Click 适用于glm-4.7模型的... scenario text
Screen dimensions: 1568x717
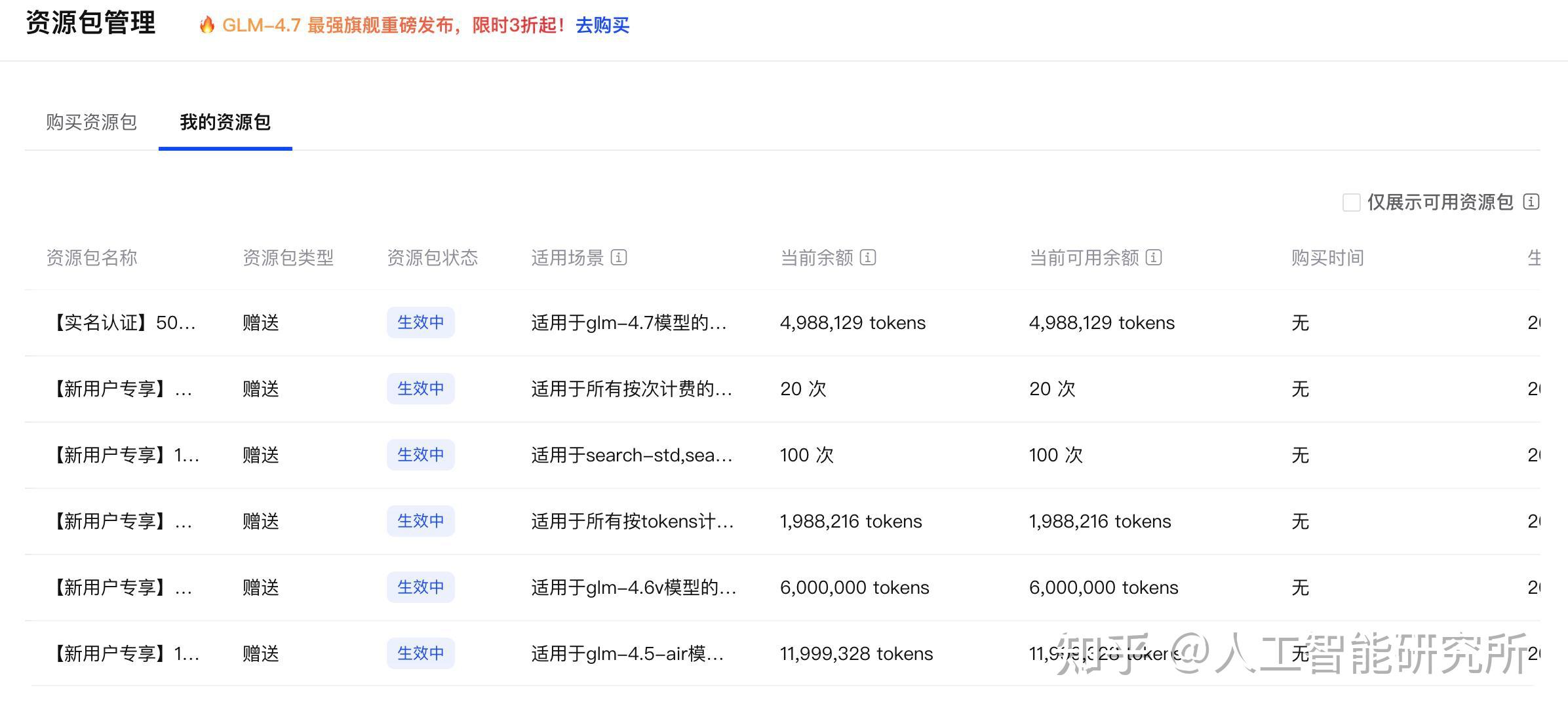[x=629, y=322]
